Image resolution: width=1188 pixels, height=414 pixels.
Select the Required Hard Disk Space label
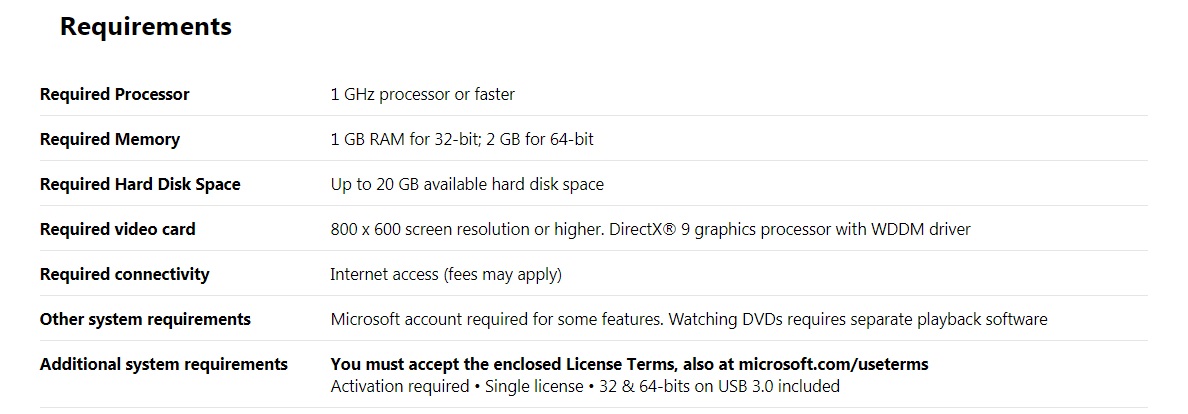140,184
